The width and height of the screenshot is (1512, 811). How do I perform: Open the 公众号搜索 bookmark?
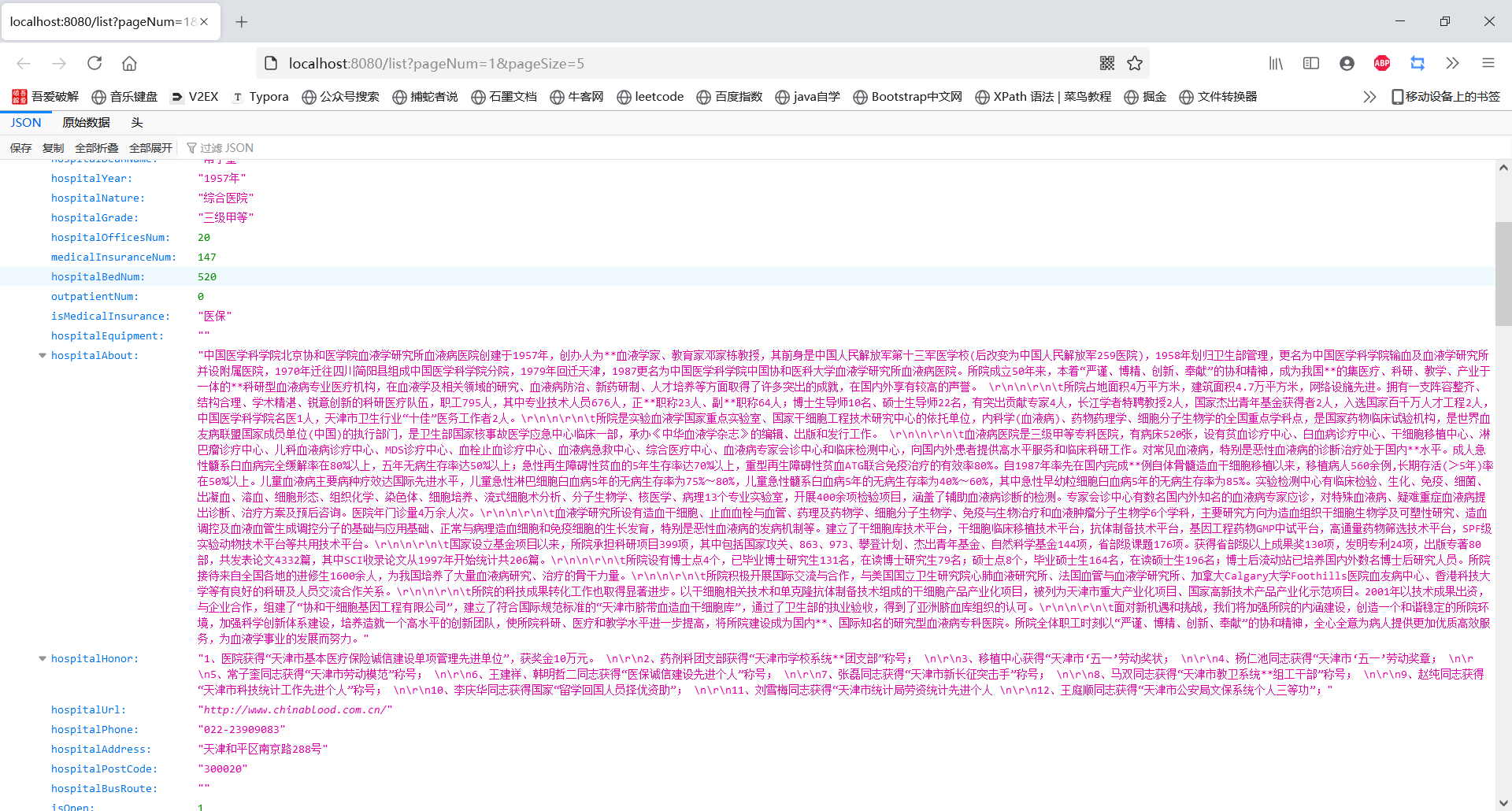point(340,96)
